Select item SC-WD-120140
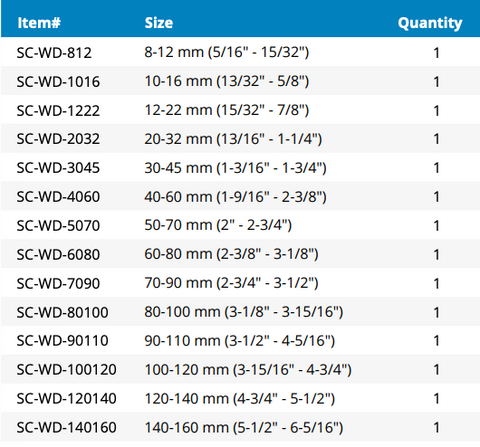 pyautogui.click(x=67, y=399)
